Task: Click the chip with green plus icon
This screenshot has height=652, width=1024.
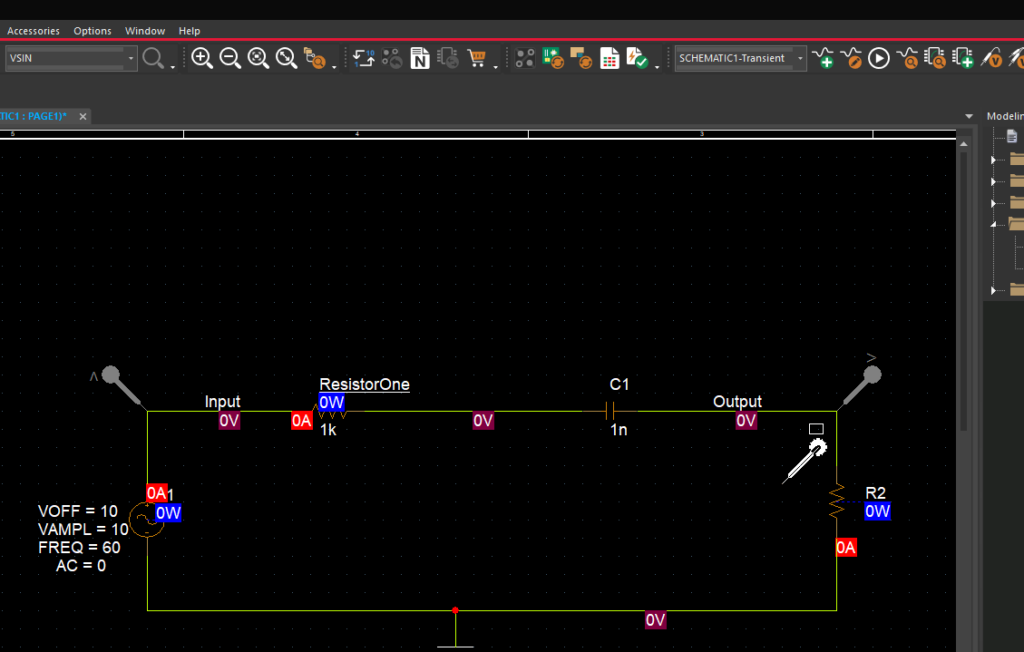Action: [963, 58]
